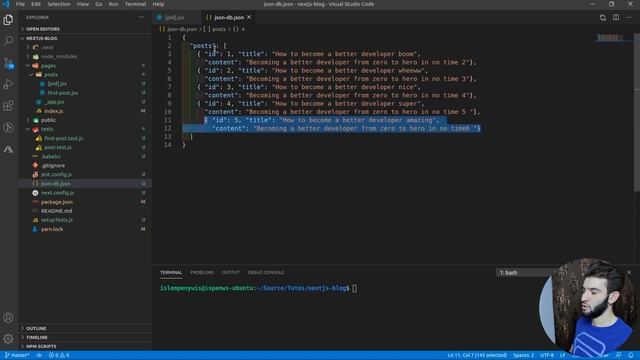
Task: Click the terminal command prompt input
Action: 354,288
